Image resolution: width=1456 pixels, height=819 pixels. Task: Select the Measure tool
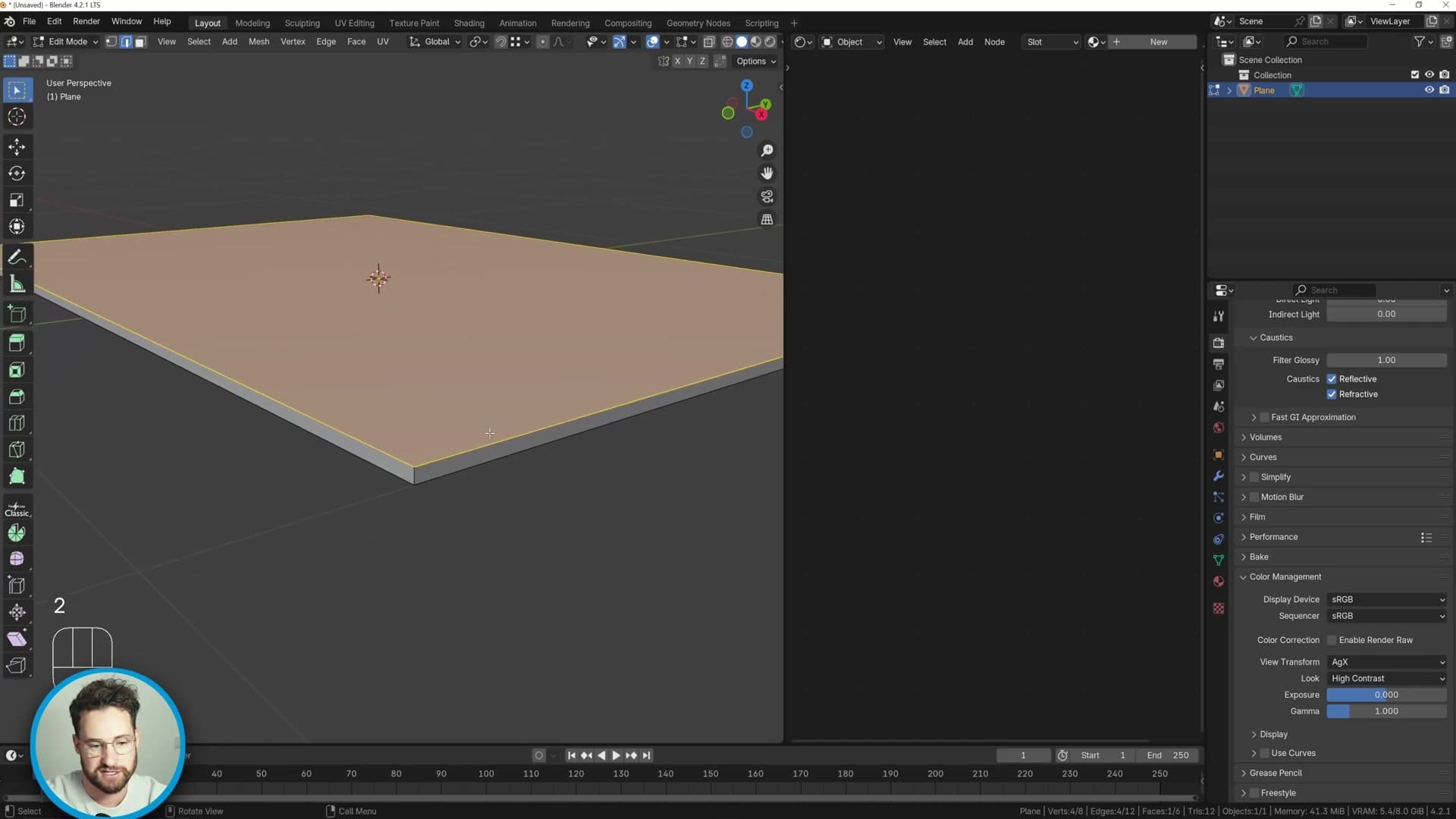[x=17, y=284]
